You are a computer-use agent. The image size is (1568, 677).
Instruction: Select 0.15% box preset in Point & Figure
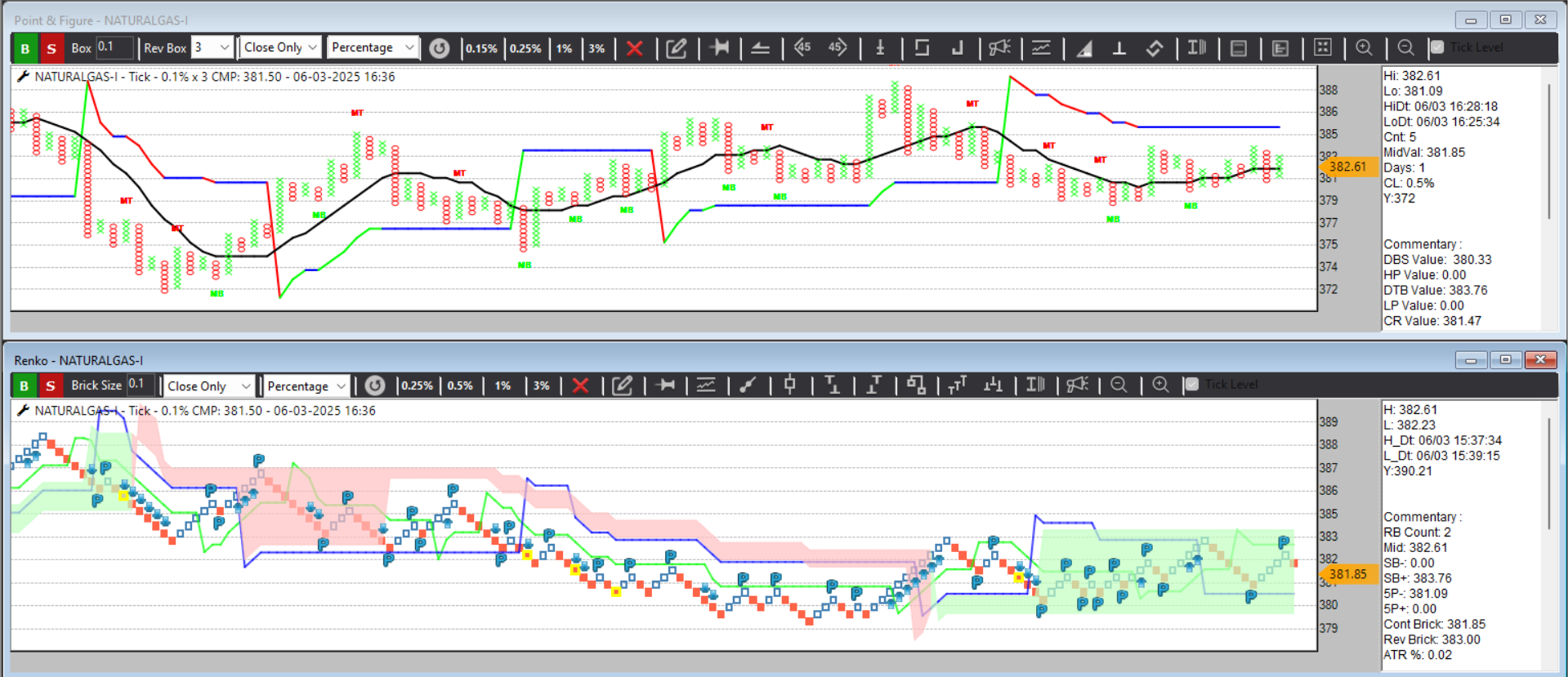[x=481, y=48]
